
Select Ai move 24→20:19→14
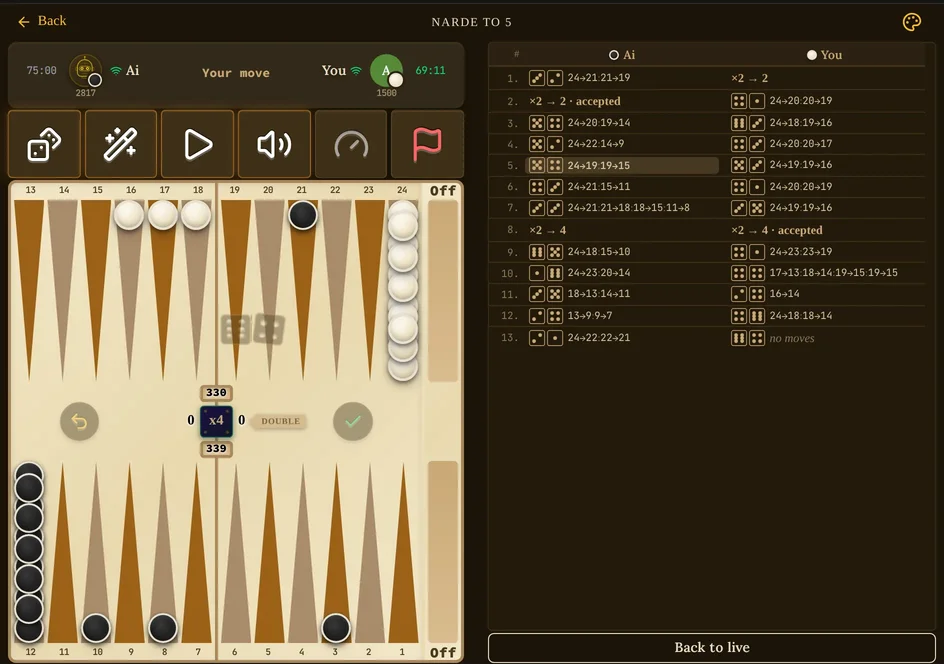click(x=598, y=123)
